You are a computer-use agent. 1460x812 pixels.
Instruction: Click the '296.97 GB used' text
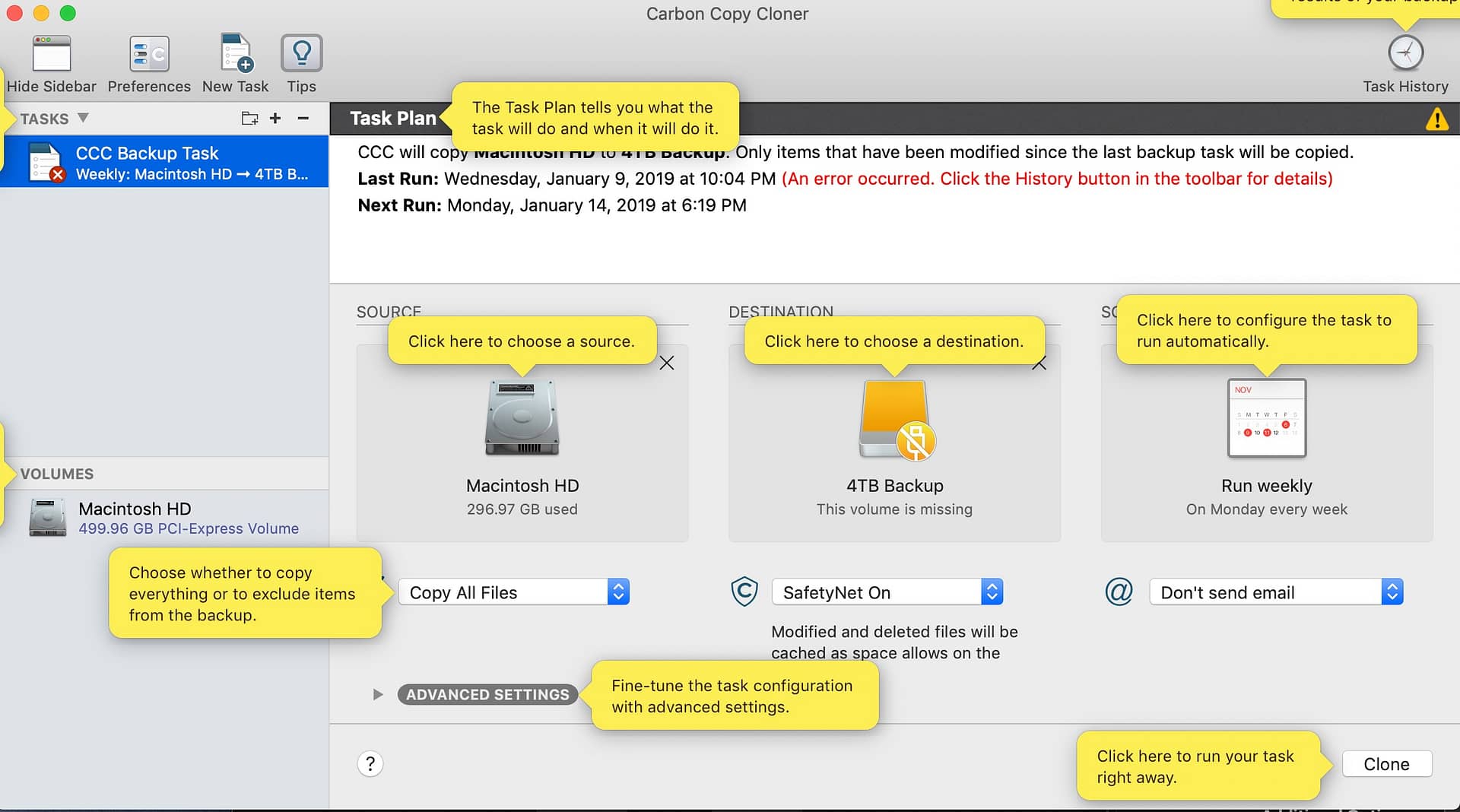522,509
